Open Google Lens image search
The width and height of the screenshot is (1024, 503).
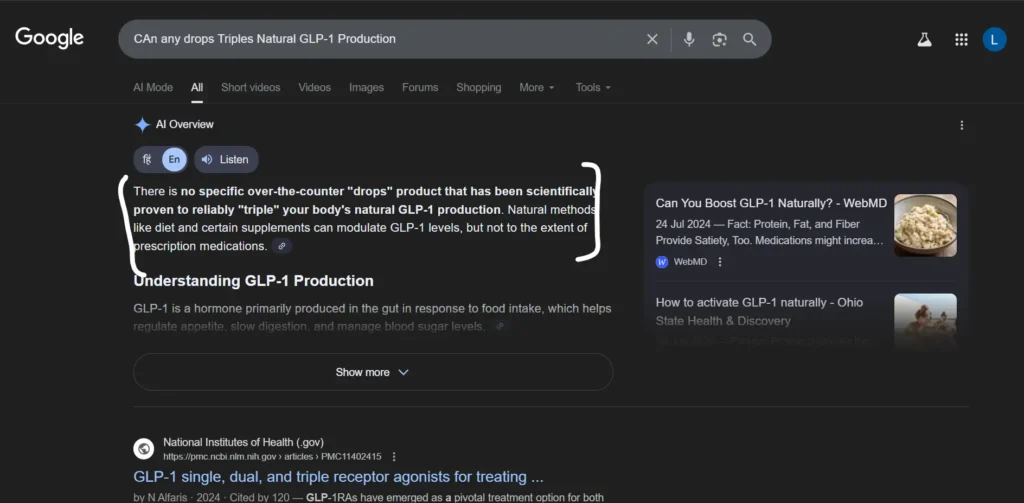pyautogui.click(x=719, y=39)
